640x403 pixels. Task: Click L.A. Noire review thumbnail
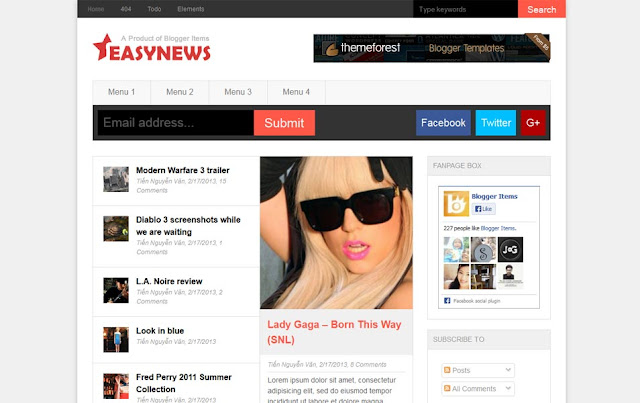116,290
